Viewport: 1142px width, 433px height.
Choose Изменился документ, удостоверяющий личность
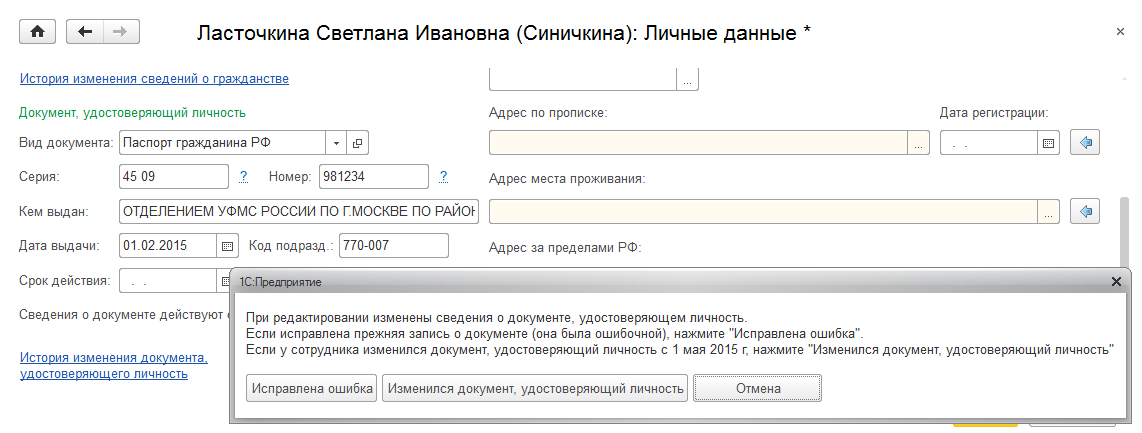coord(535,388)
